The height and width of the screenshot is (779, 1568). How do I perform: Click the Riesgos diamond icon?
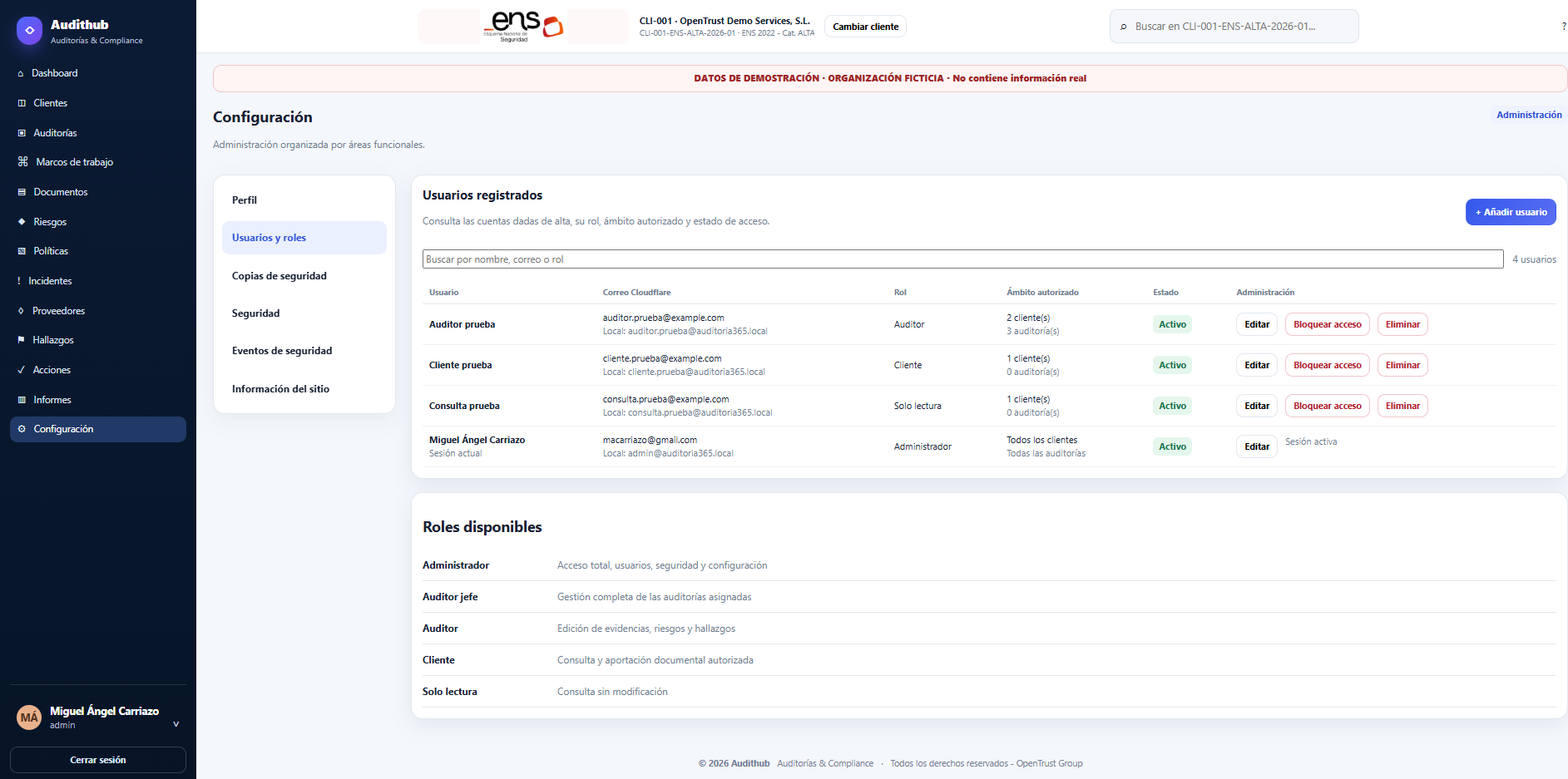[x=22, y=222]
